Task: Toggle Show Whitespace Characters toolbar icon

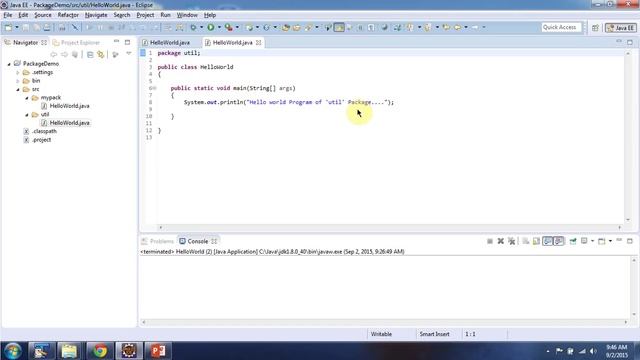Action: (371, 27)
